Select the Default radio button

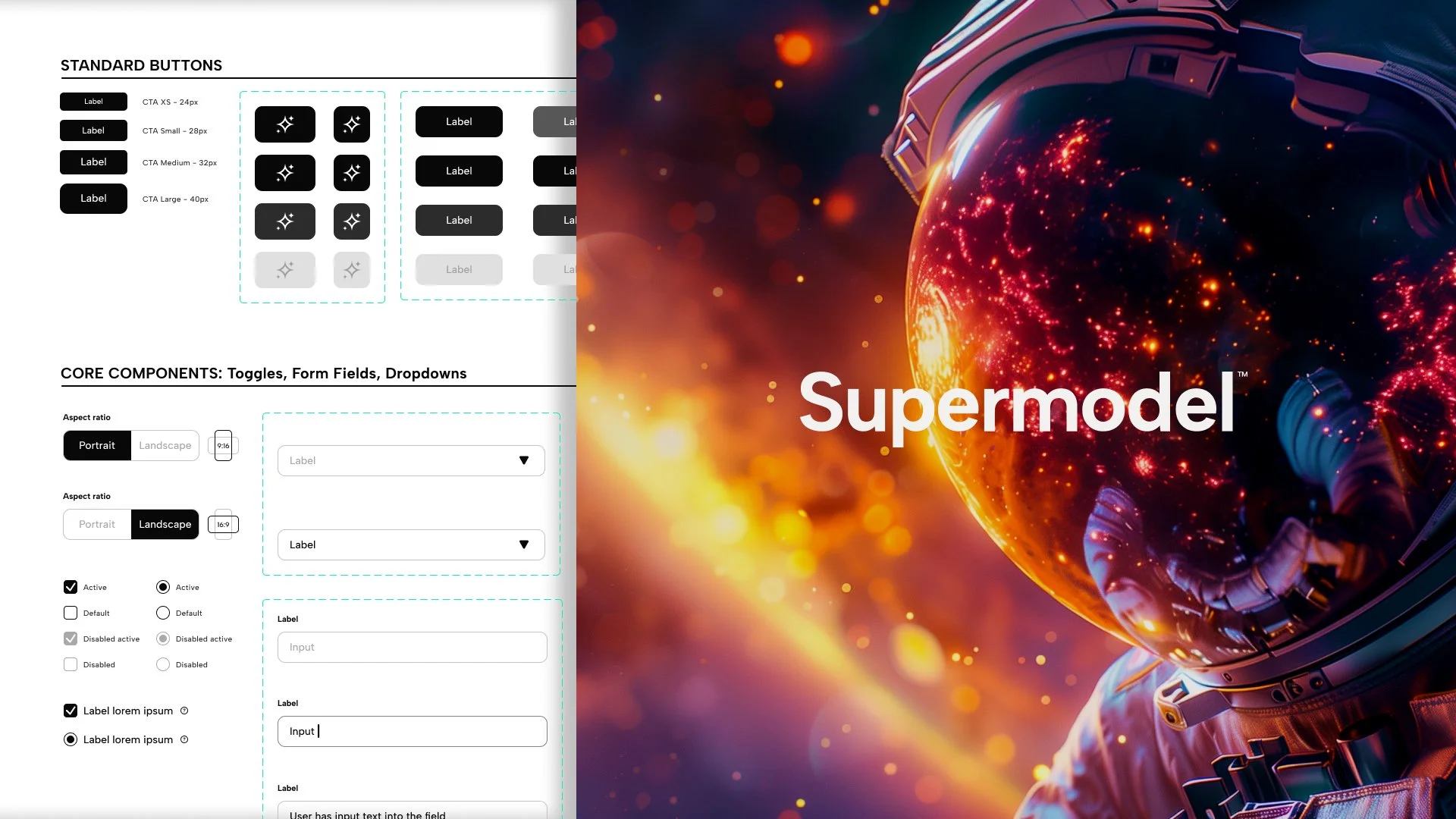(162, 613)
